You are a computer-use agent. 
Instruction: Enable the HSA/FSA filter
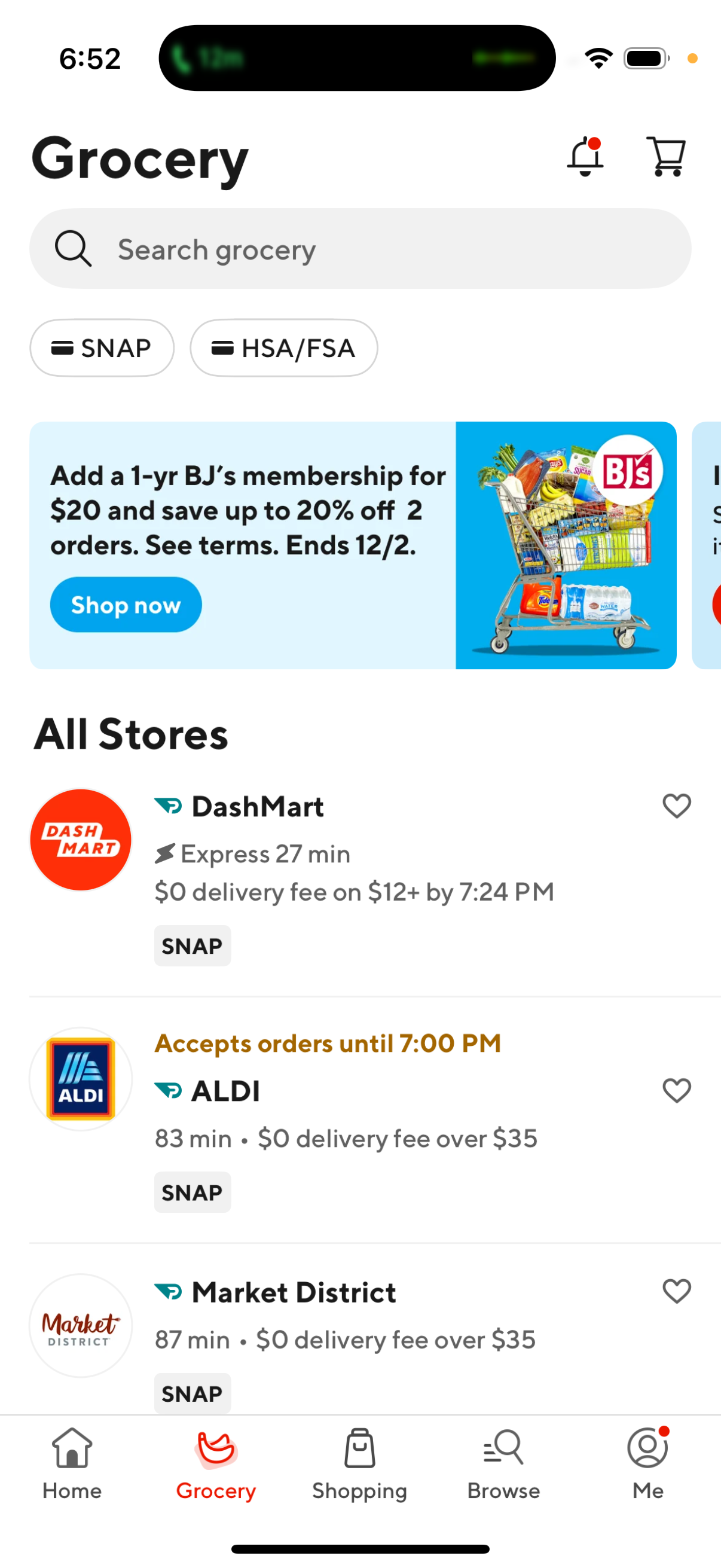(283, 347)
